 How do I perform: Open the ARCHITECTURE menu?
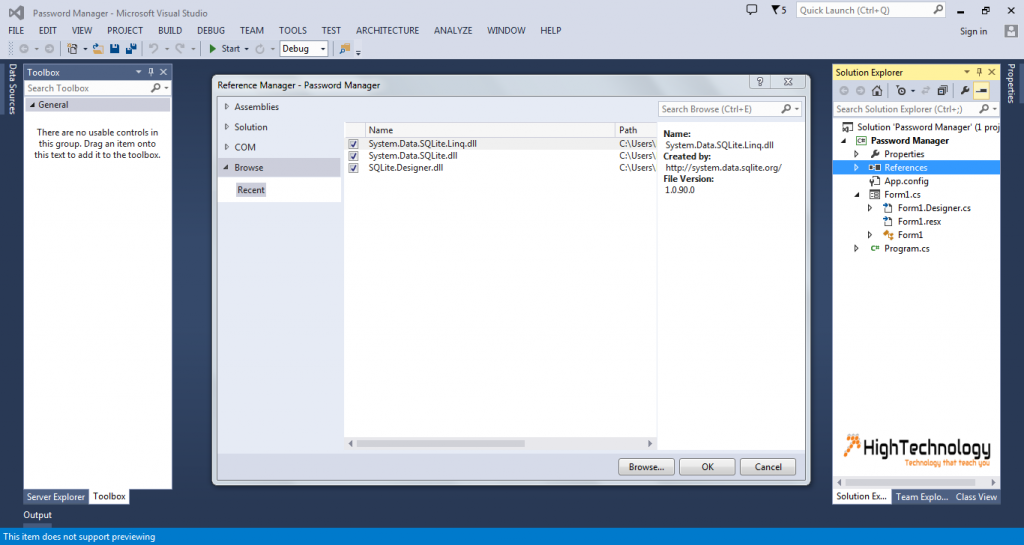click(x=387, y=31)
